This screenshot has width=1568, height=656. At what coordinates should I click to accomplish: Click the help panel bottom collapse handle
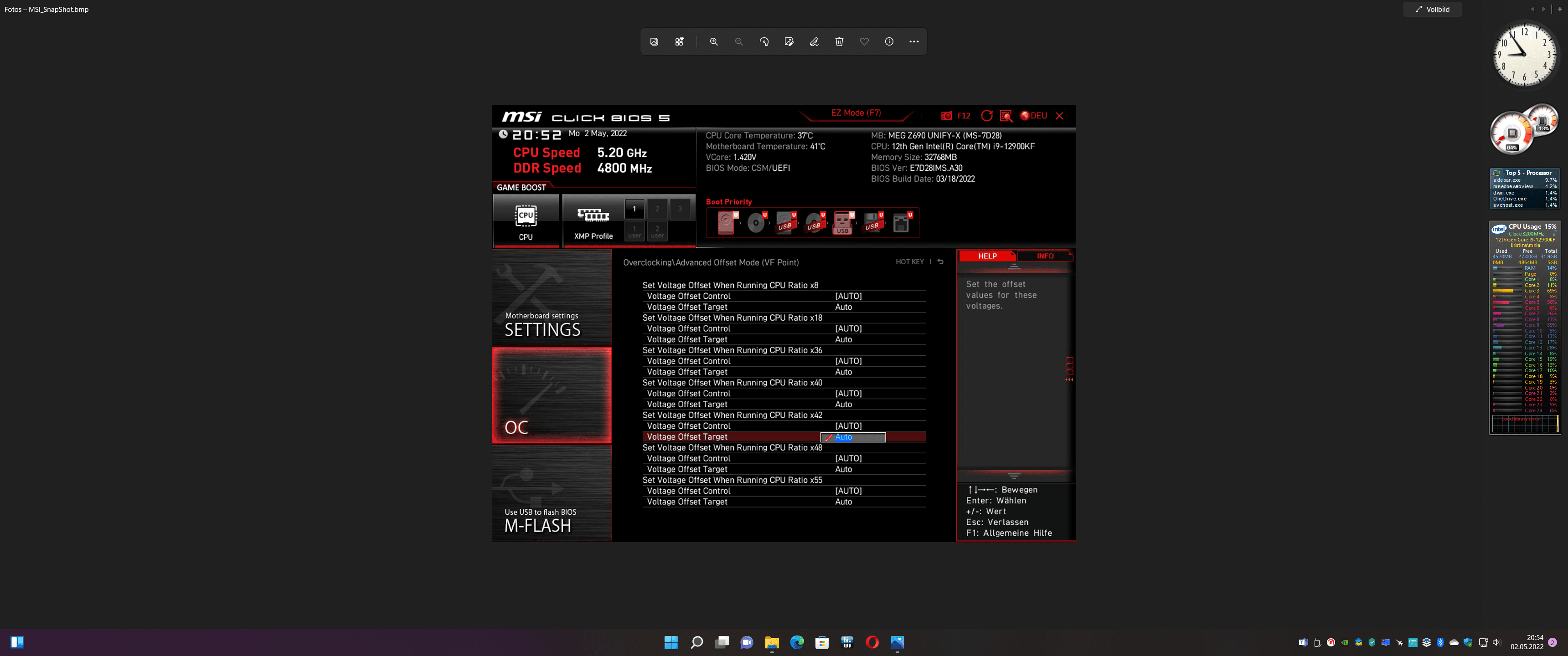pos(1014,476)
